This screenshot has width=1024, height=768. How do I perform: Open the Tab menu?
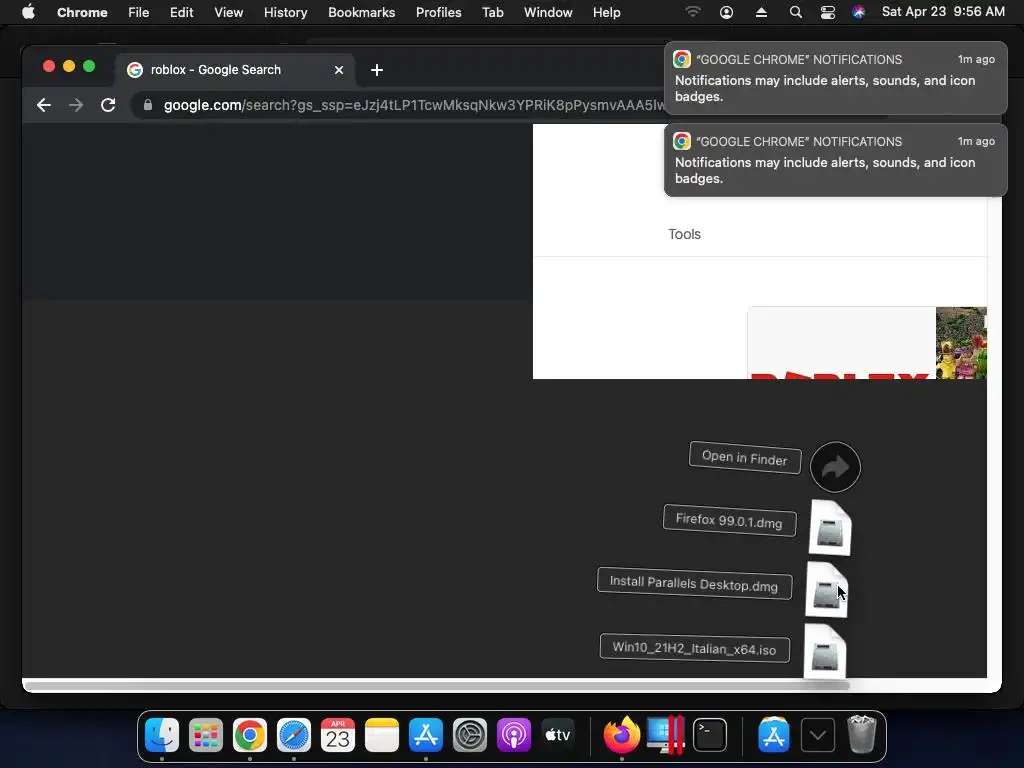click(492, 12)
